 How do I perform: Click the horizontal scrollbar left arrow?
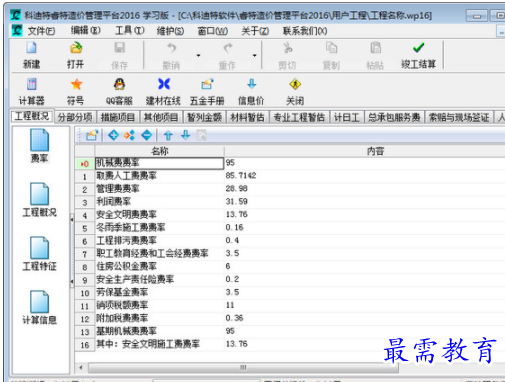(81, 368)
